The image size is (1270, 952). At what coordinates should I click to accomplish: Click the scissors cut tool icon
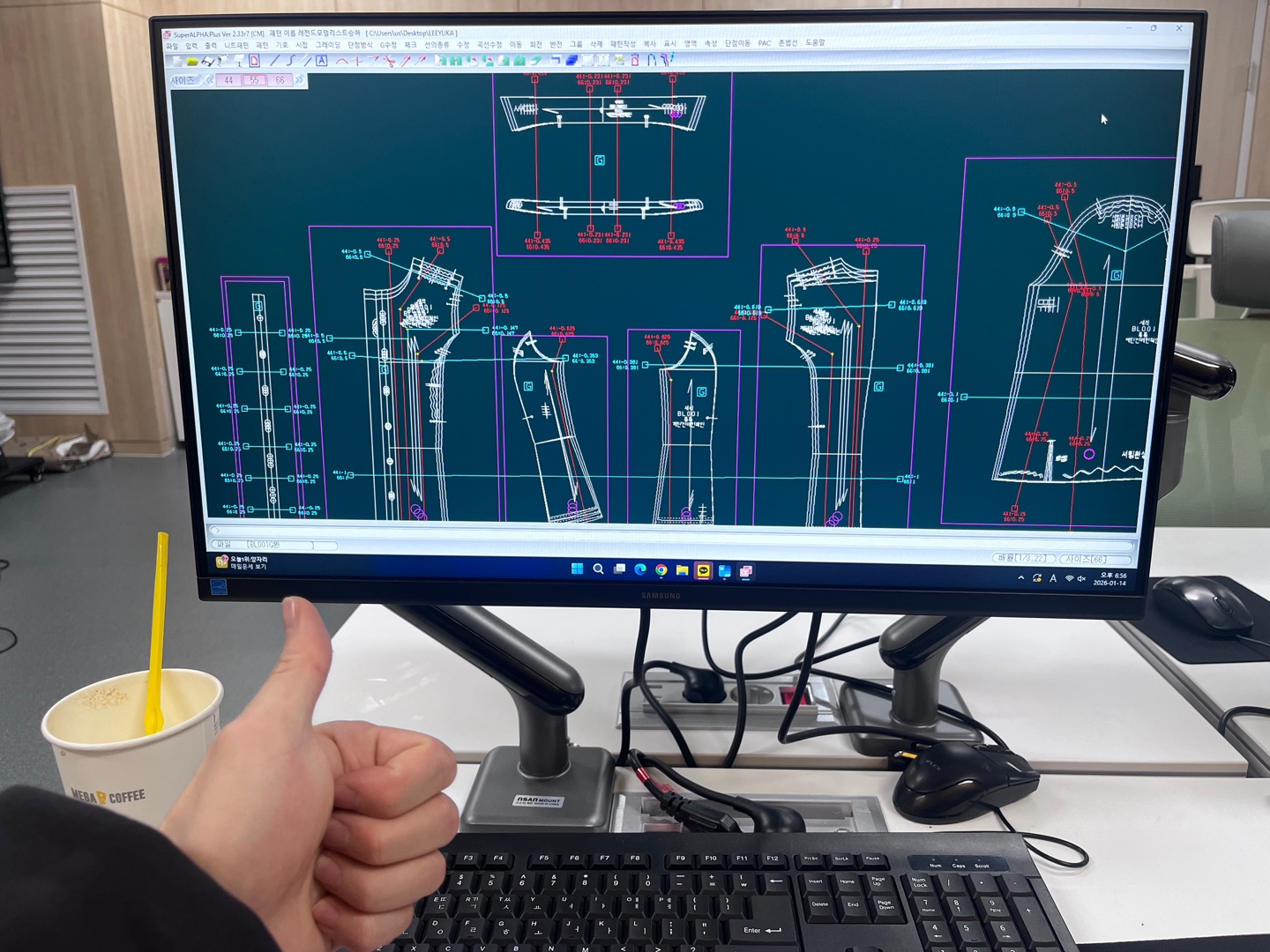click(389, 61)
